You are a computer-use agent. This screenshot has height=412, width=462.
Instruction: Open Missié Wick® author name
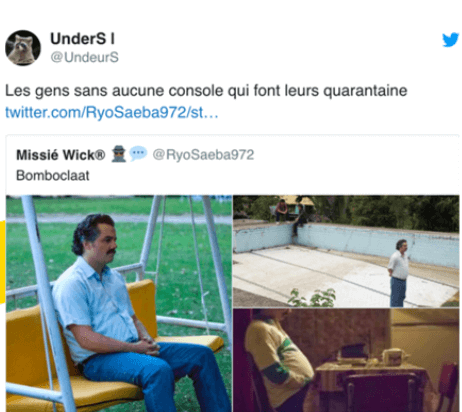coord(61,155)
